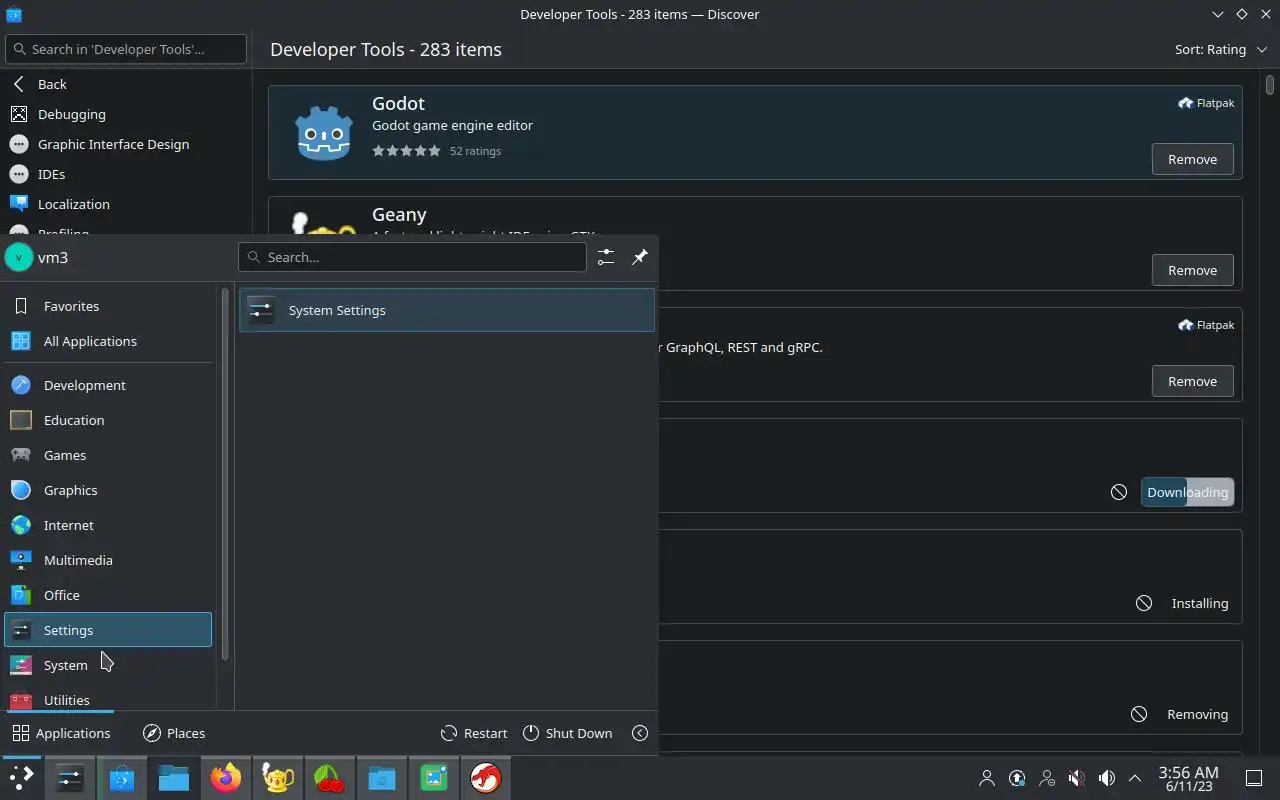Click the Show Desktop button
This screenshot has width=1280, height=800.
pos(1254,778)
